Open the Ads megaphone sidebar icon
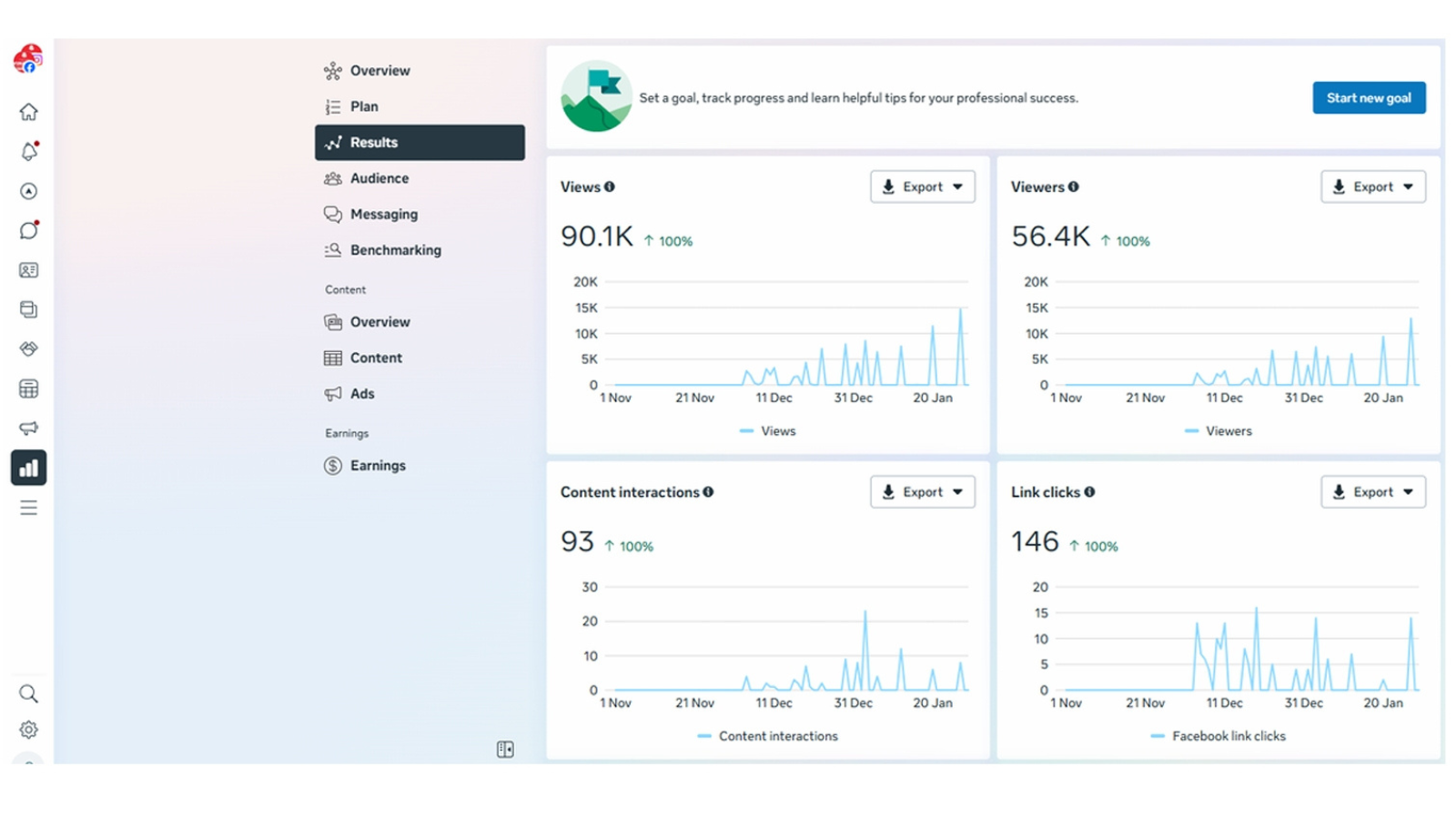Viewport: 1456px width, 817px height. click(29, 428)
